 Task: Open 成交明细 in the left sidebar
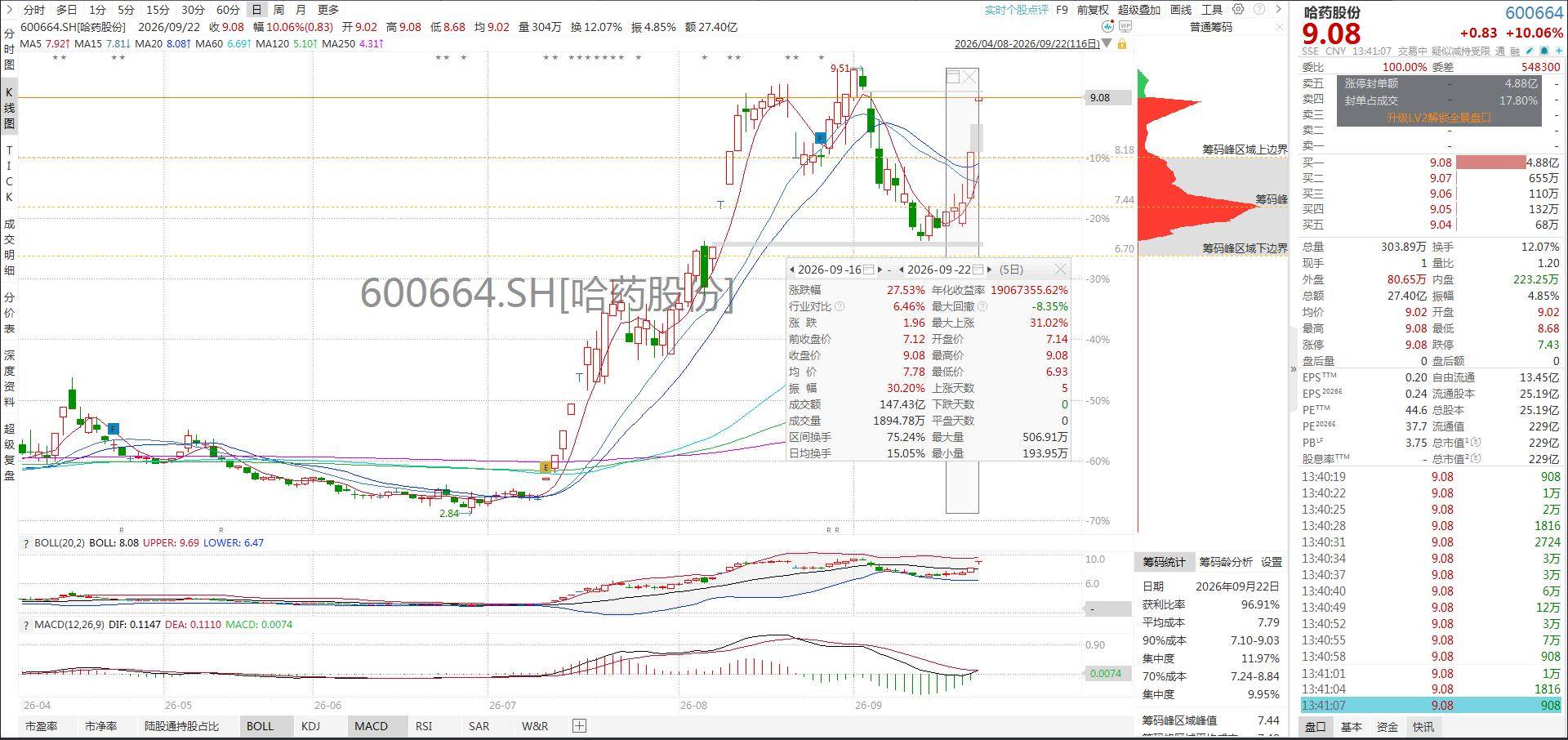(9, 247)
